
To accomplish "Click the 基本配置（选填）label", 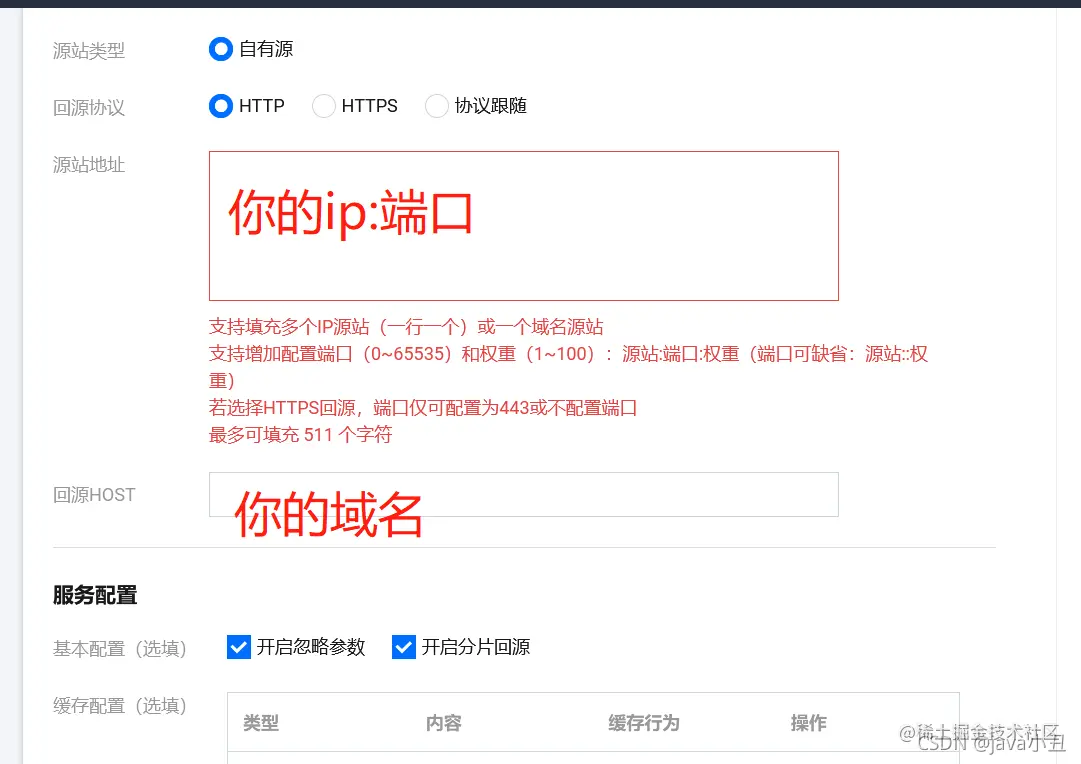I will coord(120,648).
